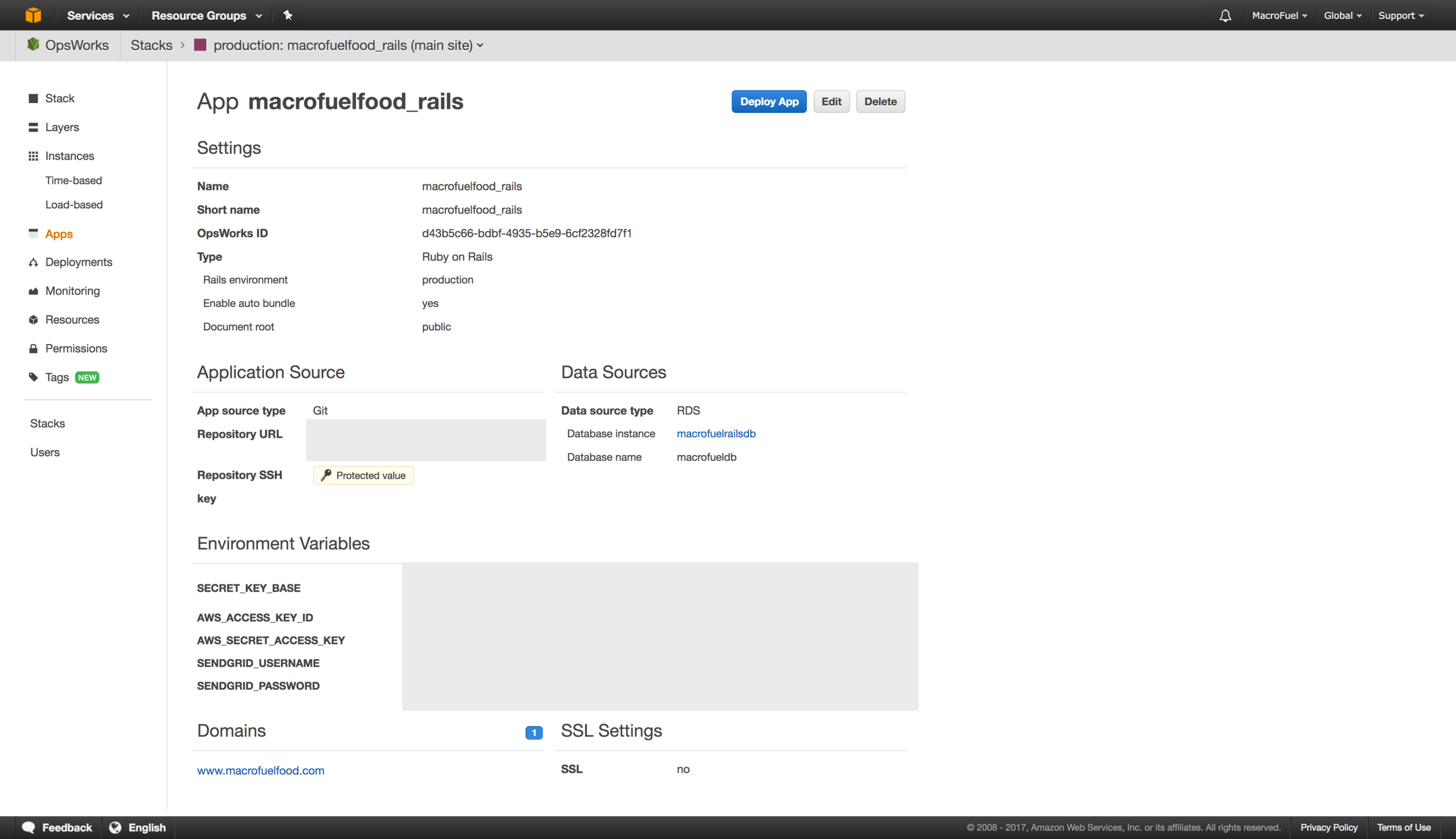This screenshot has width=1456, height=839.
Task: Open the MacroFuel account dropdown
Action: pos(1280,16)
